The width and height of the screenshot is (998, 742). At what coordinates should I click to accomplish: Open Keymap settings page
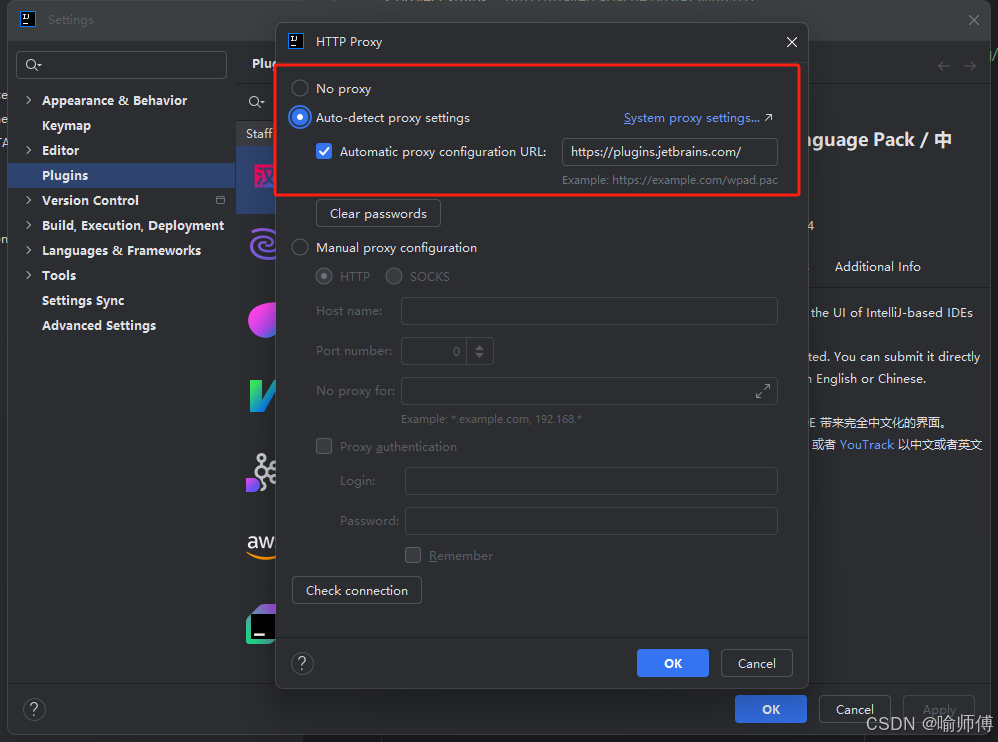coord(66,125)
